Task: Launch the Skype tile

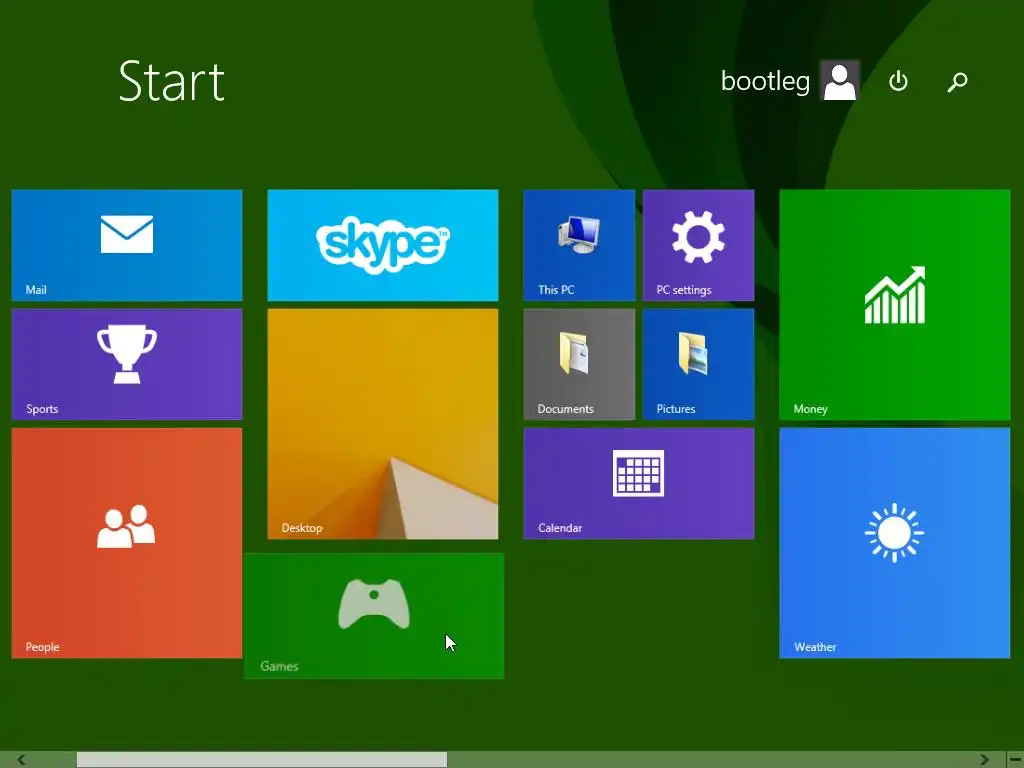Action: click(x=383, y=246)
